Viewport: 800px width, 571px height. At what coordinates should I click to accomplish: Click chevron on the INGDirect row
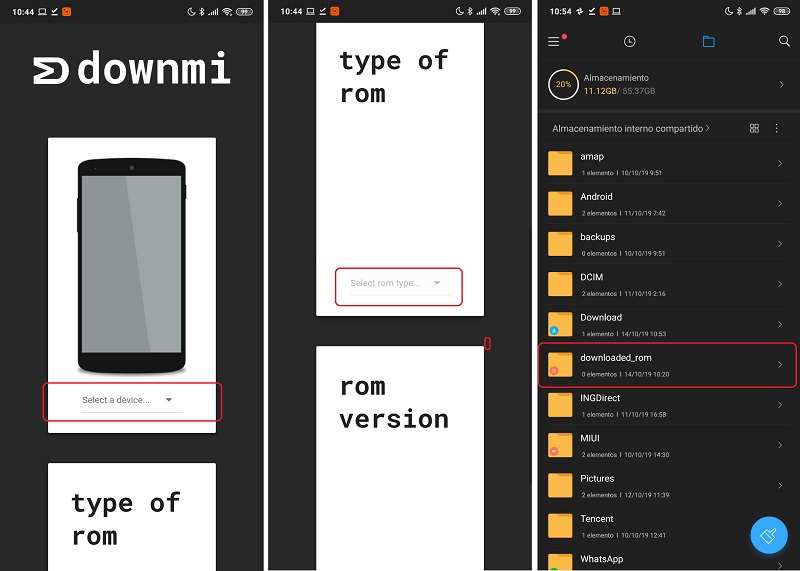(x=780, y=405)
